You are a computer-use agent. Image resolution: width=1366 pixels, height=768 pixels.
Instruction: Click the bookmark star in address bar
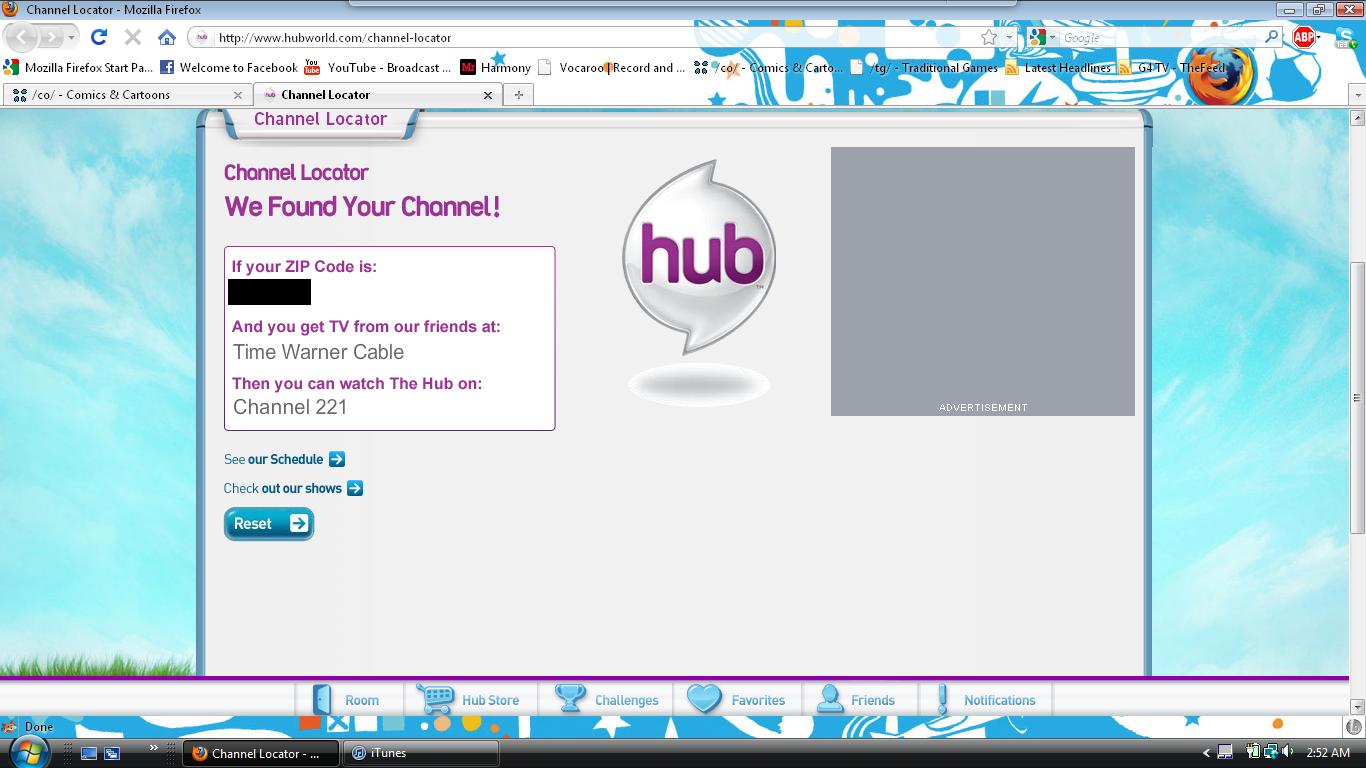coord(988,37)
